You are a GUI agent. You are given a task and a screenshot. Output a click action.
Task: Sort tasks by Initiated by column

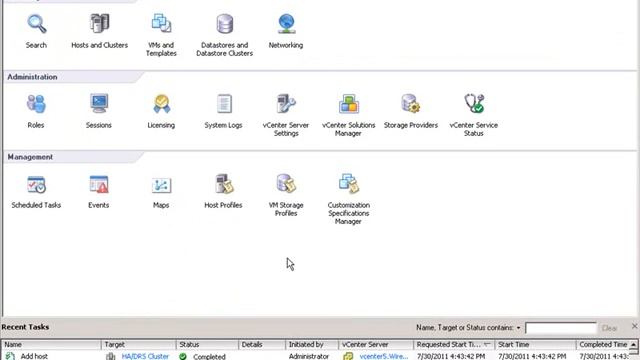(312, 344)
